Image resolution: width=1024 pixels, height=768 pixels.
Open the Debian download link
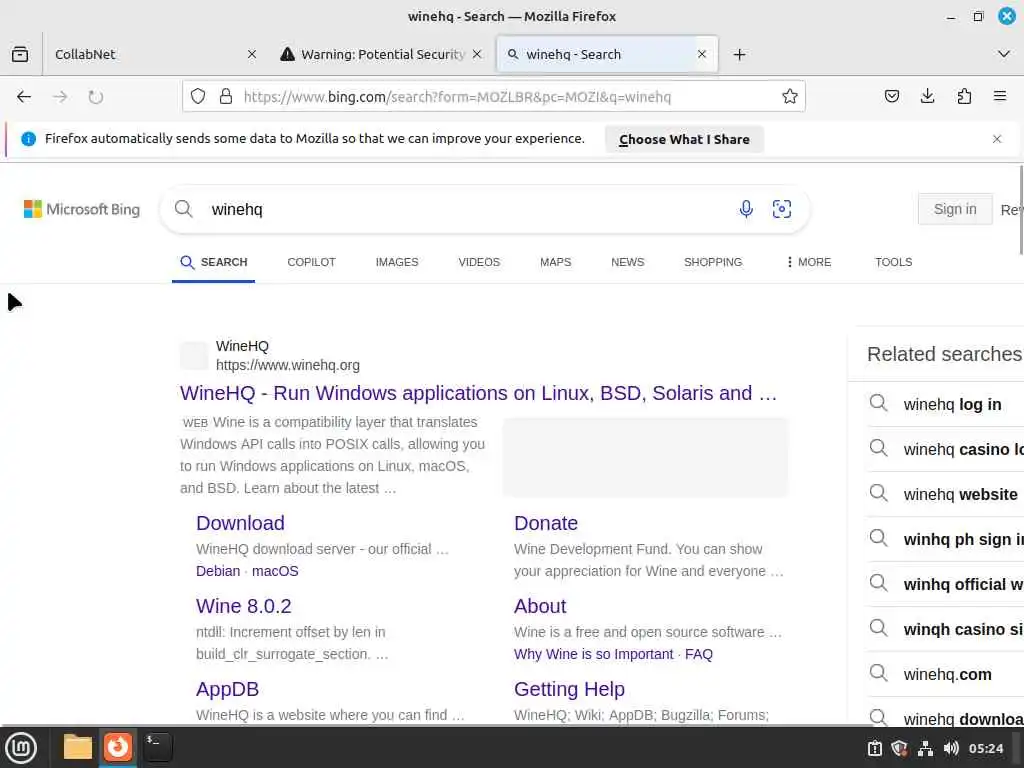click(x=218, y=571)
